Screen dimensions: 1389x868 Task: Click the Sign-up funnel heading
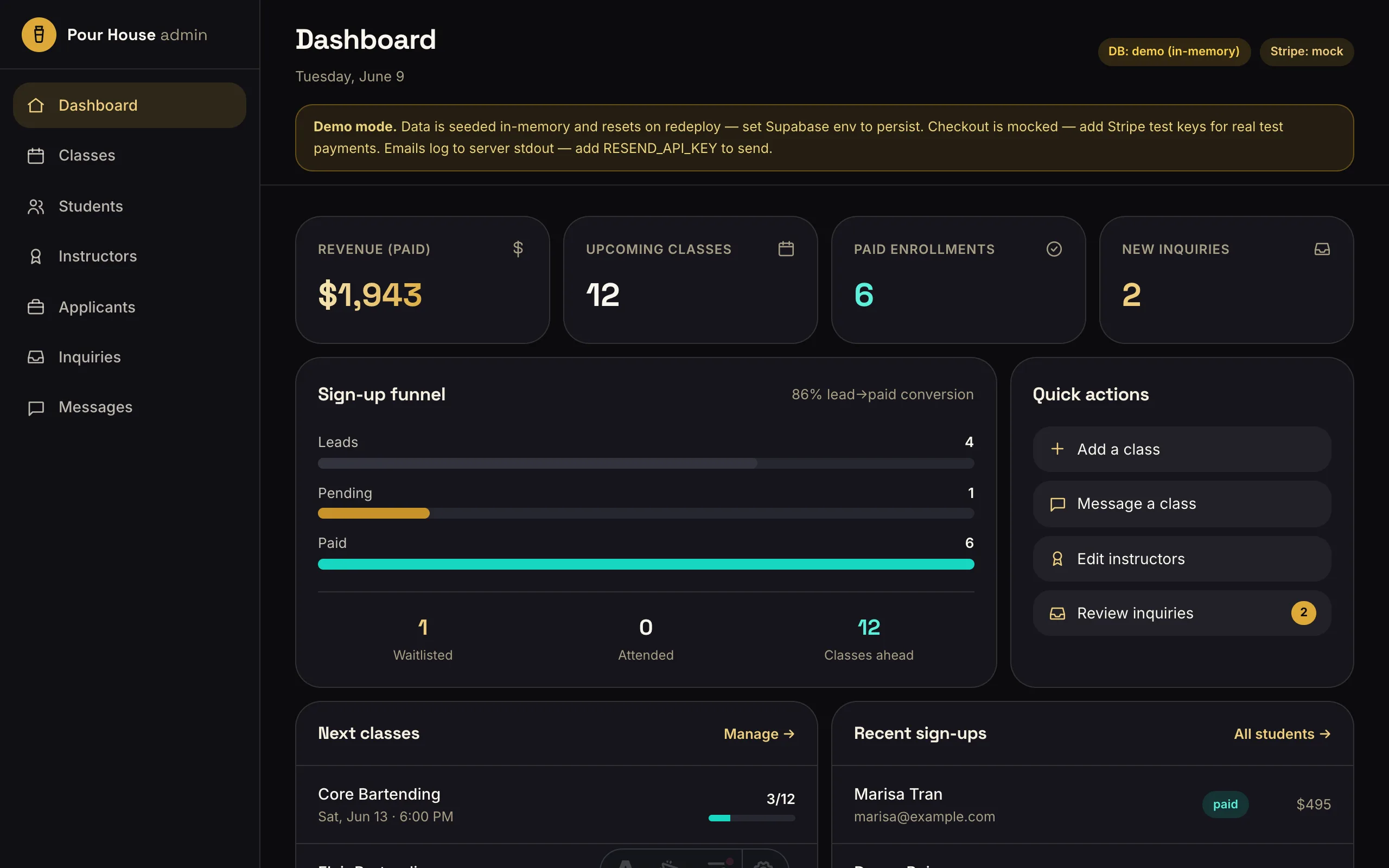coord(381,394)
